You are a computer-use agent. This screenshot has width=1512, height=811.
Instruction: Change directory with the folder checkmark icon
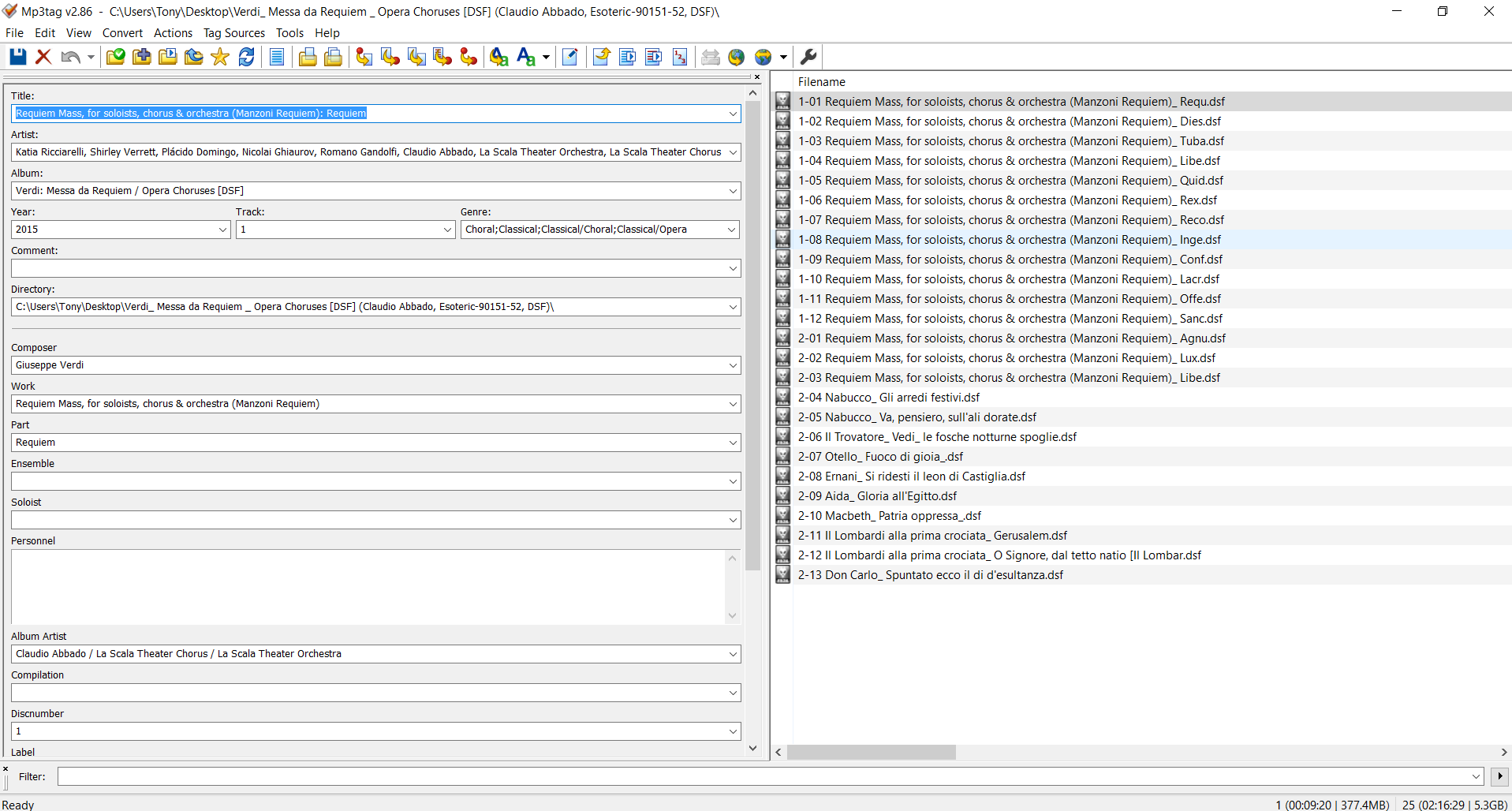[x=115, y=57]
